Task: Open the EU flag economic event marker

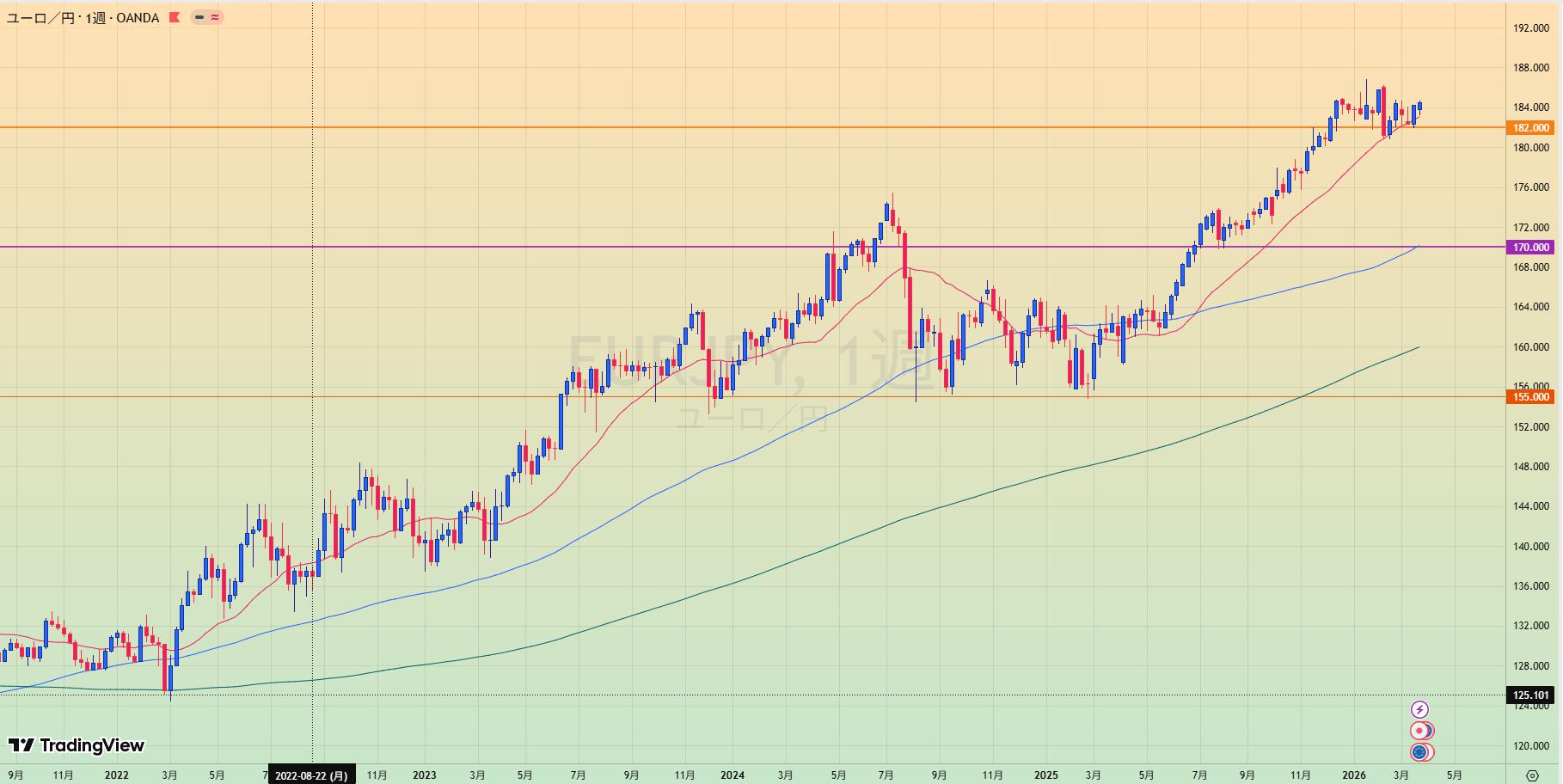Action: click(x=1419, y=752)
